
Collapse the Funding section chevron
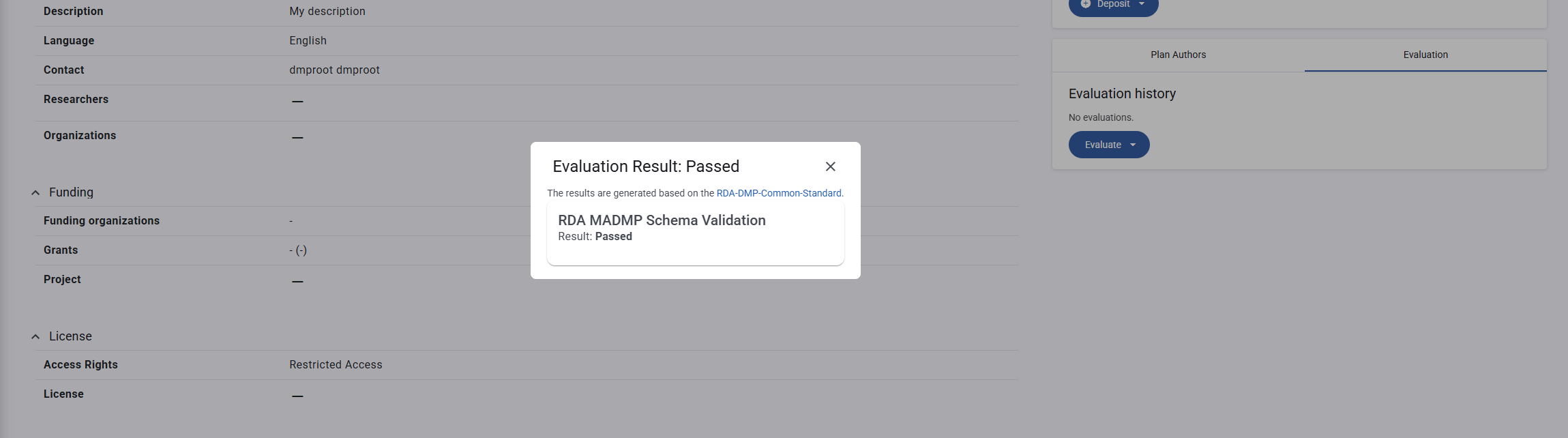click(35, 193)
